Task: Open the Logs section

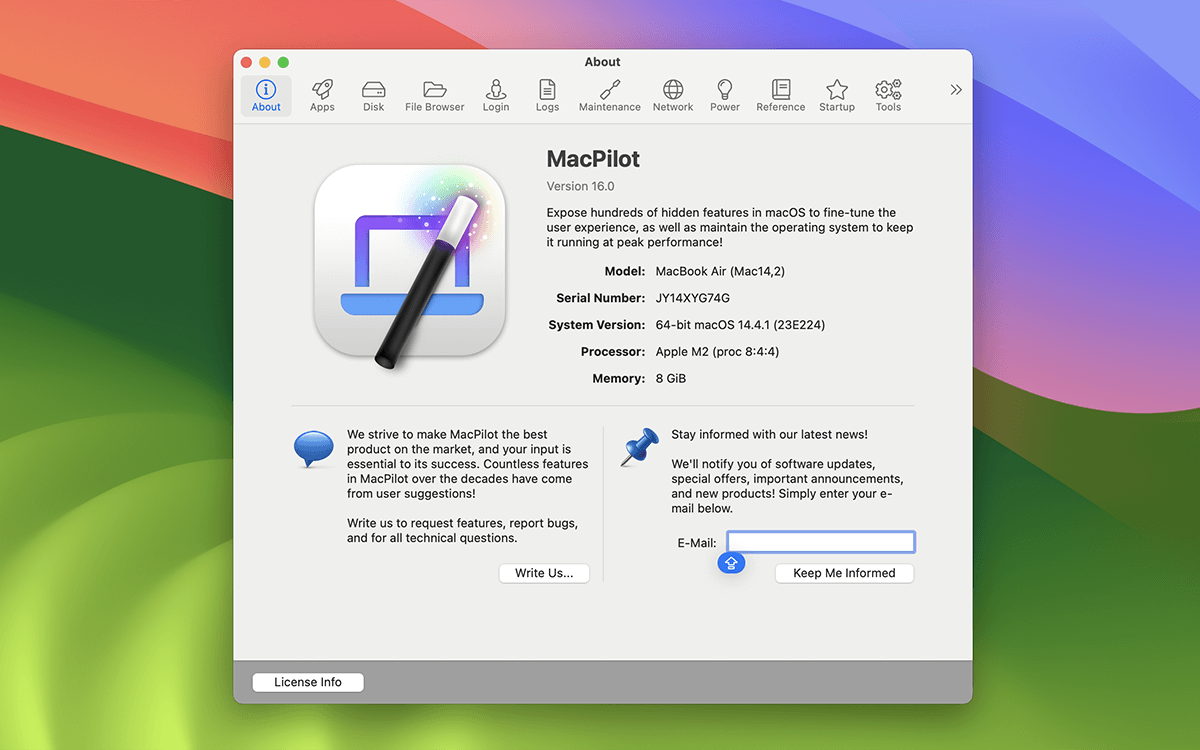Action: click(547, 96)
